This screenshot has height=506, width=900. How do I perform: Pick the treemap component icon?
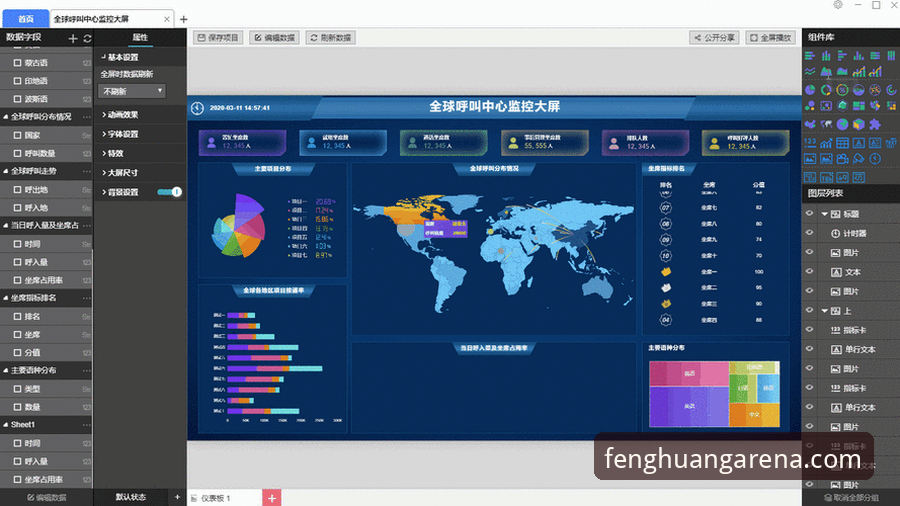click(858, 106)
